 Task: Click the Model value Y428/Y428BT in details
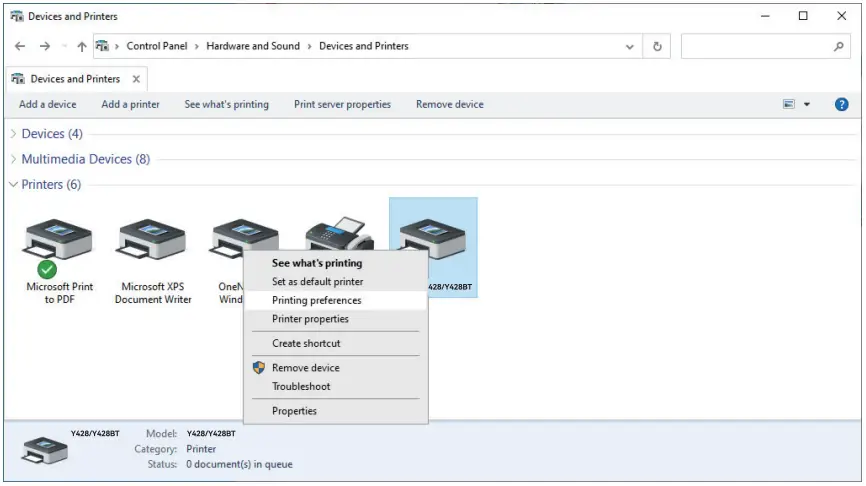(211, 434)
